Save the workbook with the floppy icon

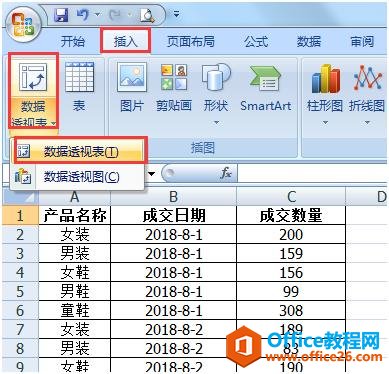pyautogui.click(x=61, y=15)
